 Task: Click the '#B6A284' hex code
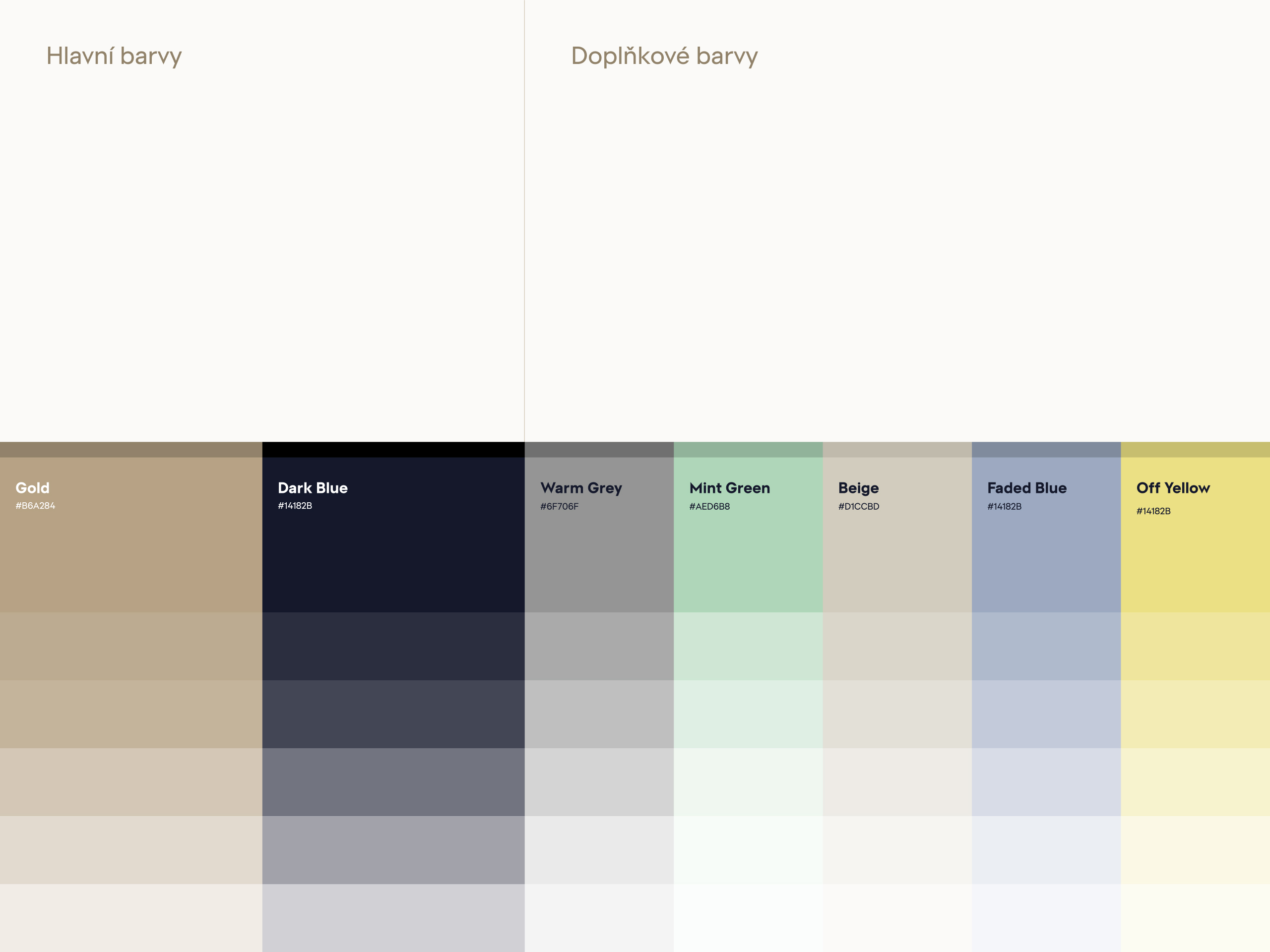(x=36, y=506)
